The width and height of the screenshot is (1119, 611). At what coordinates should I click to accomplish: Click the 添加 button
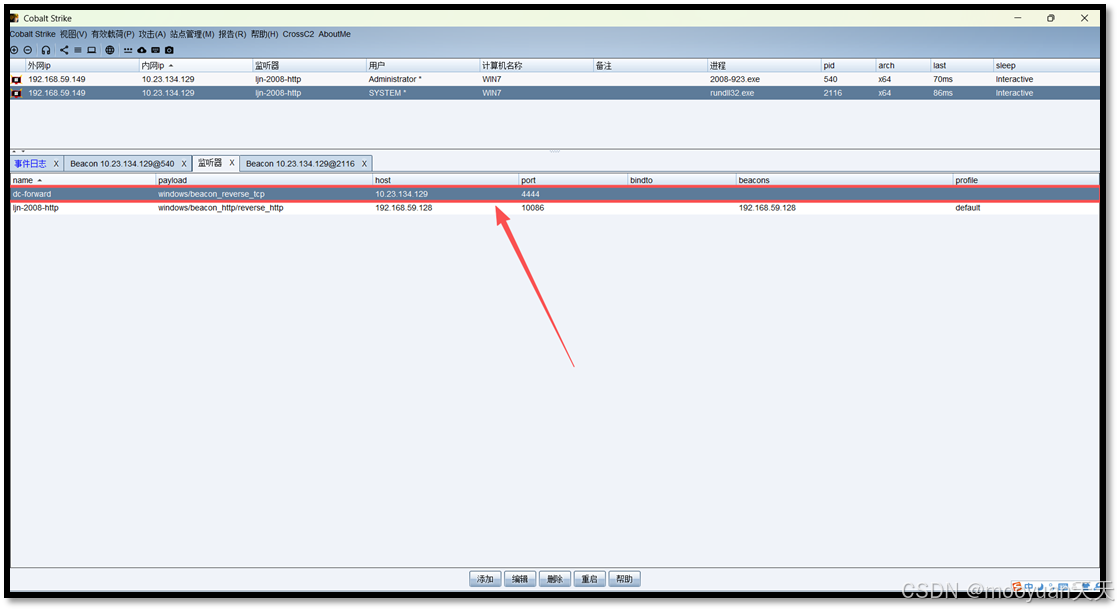tap(485, 579)
